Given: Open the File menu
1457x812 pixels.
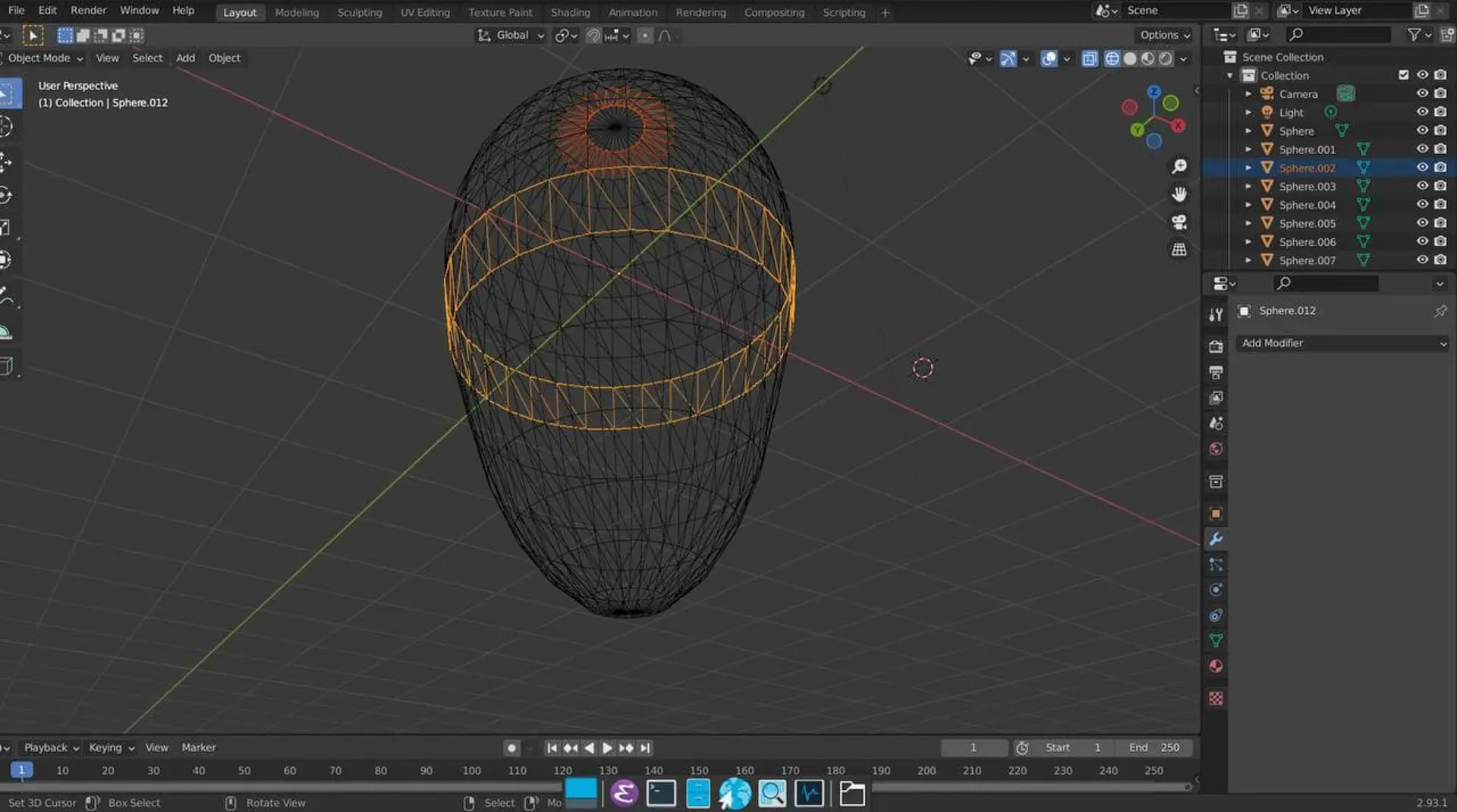Looking at the screenshot, I should click(16, 11).
